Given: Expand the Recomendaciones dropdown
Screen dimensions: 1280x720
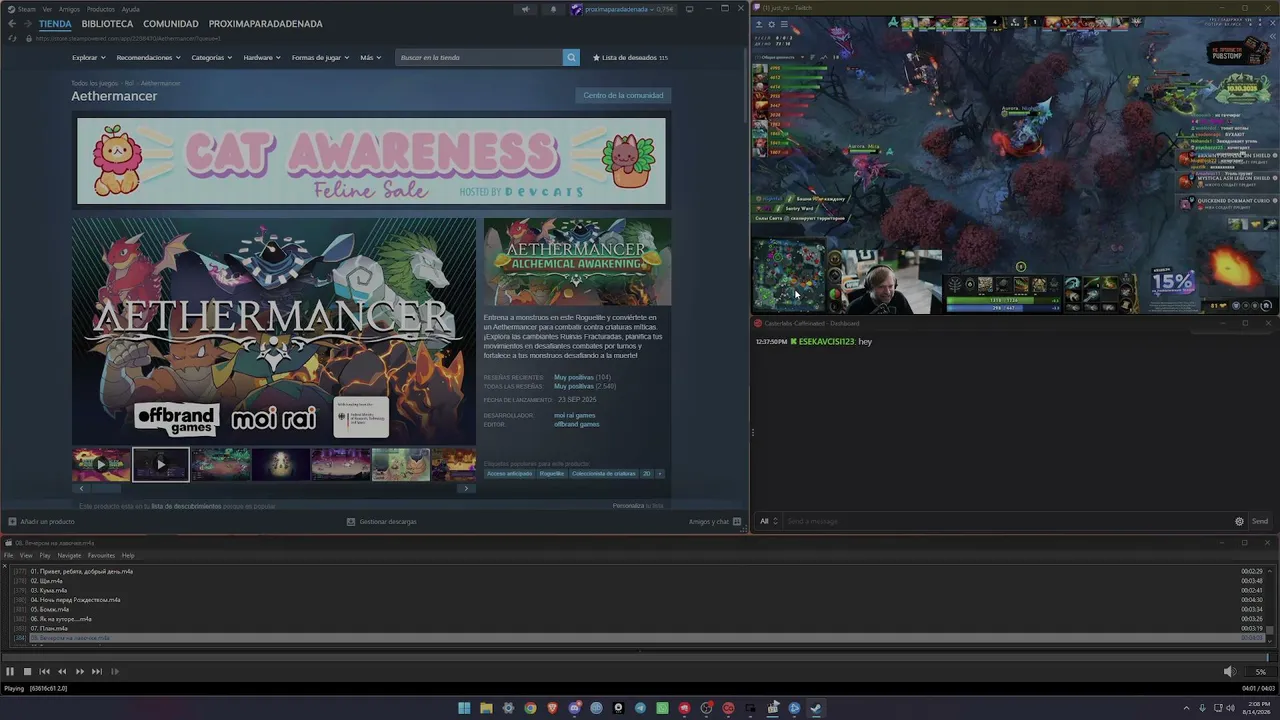Looking at the screenshot, I should point(148,58).
